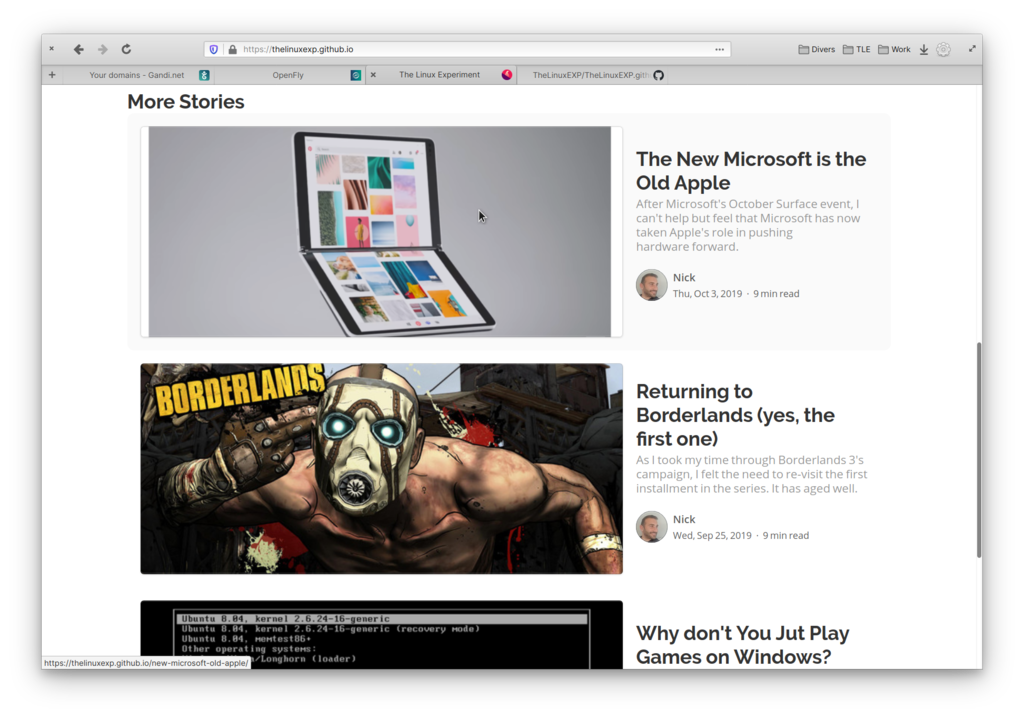Click The Linux Experiment tab favicon
The width and height of the screenshot is (1024, 718).
pos(507,75)
